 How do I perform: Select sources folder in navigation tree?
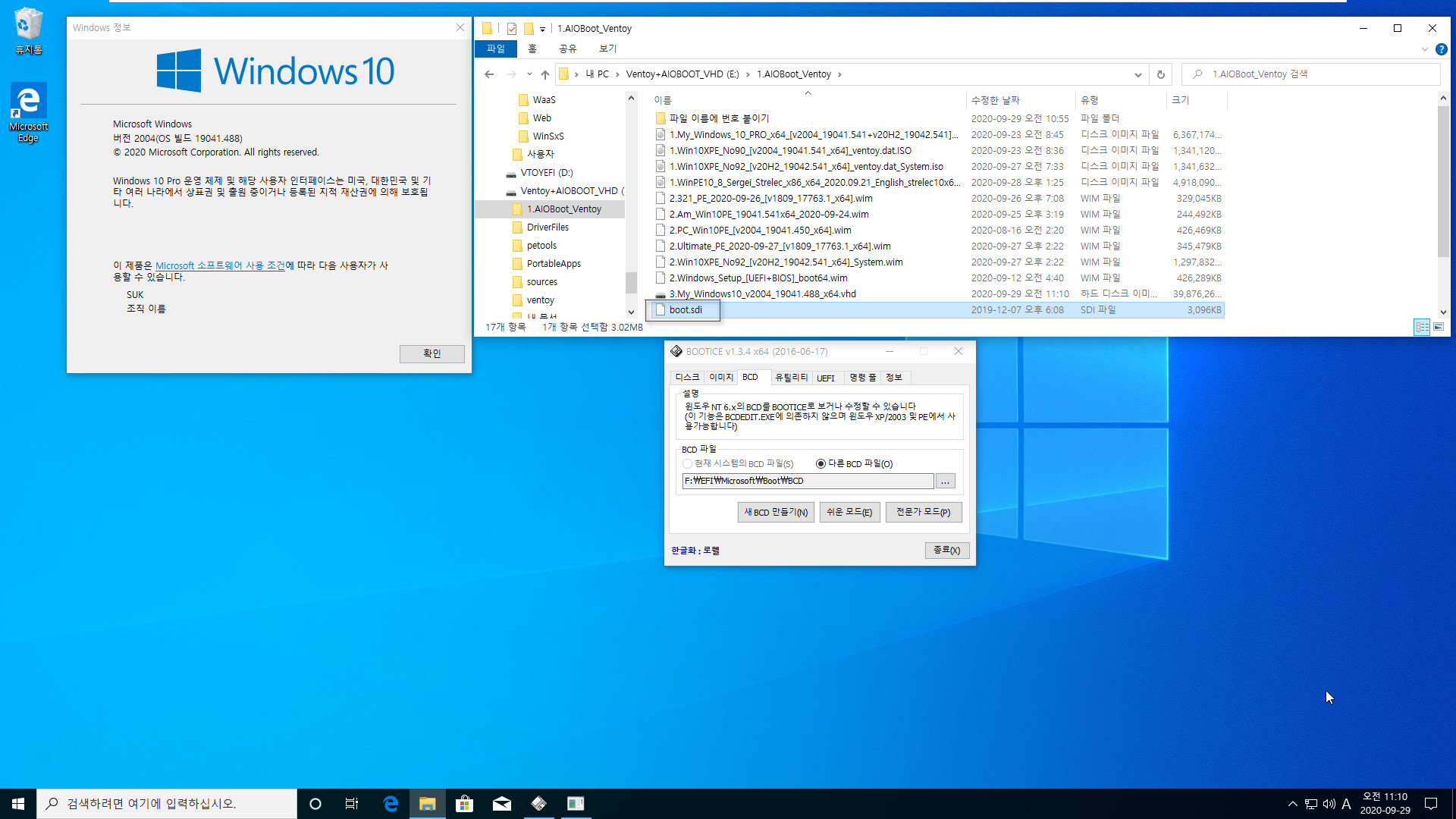[x=541, y=282]
